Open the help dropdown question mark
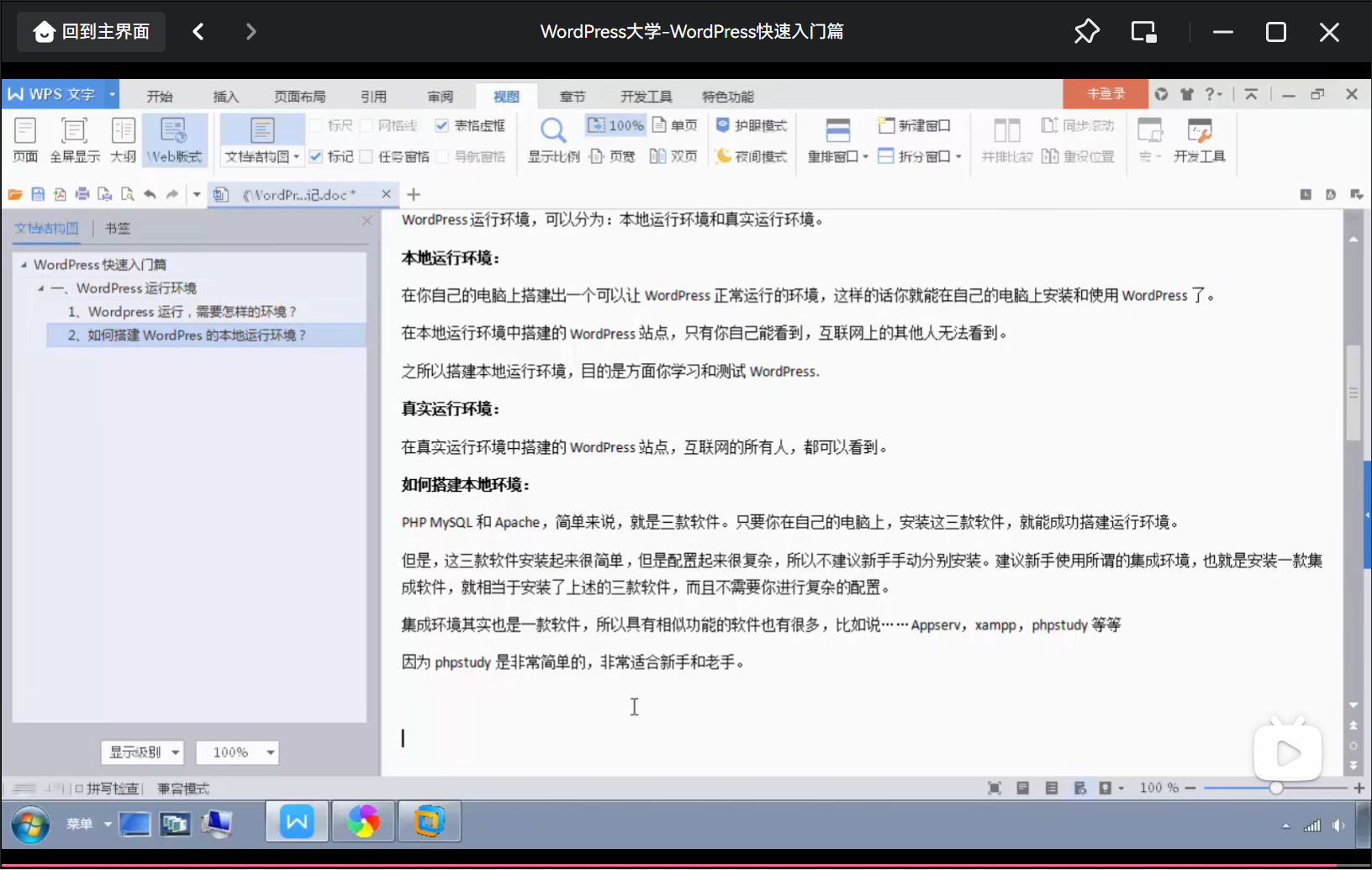This screenshot has width=1372, height=870. (x=1213, y=94)
